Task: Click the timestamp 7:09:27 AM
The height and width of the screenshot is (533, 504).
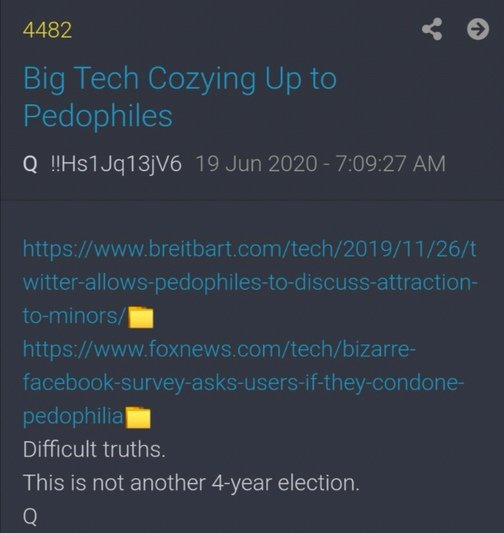Action: [x=390, y=164]
